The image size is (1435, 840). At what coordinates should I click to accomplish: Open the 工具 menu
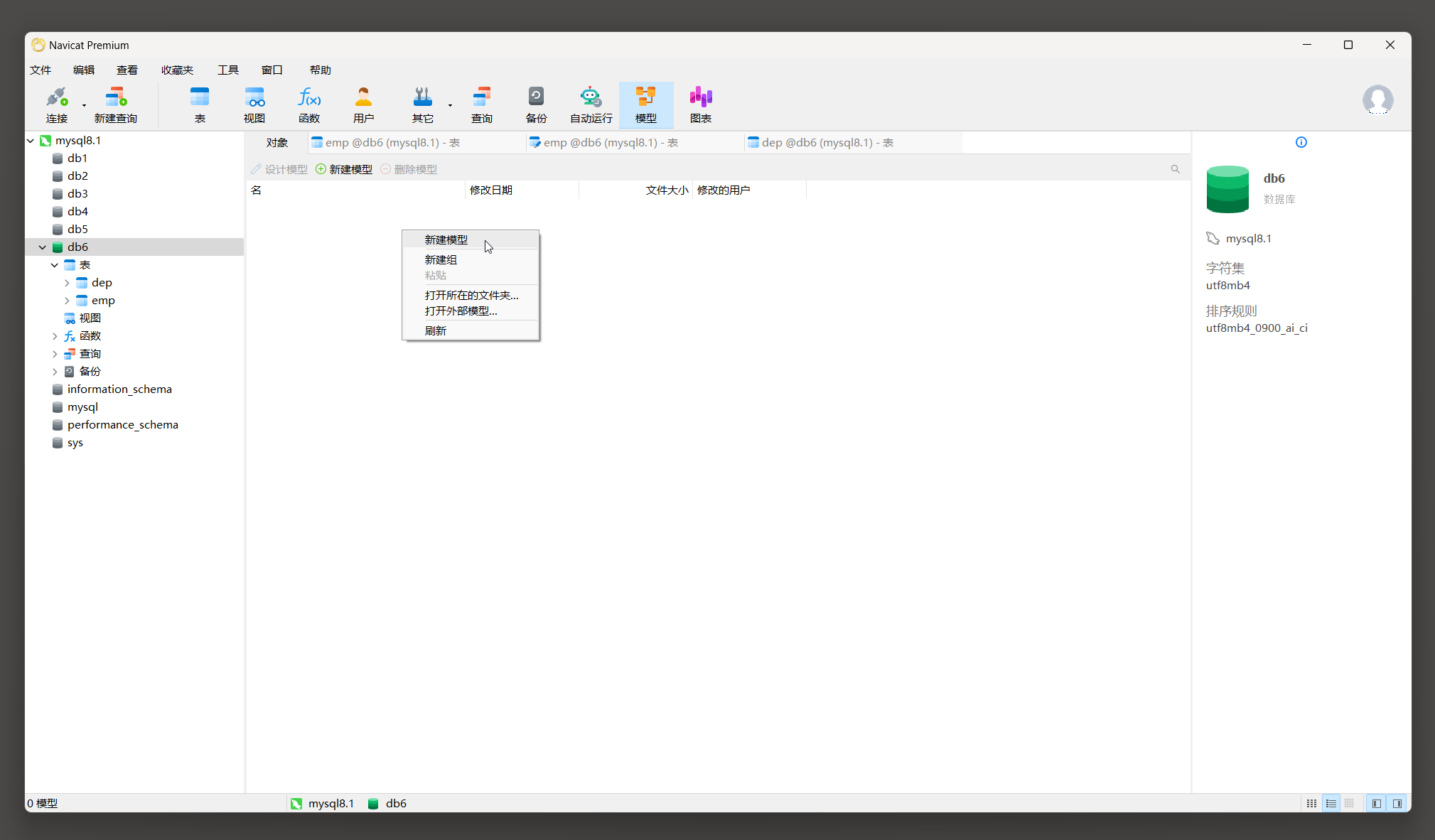point(228,70)
